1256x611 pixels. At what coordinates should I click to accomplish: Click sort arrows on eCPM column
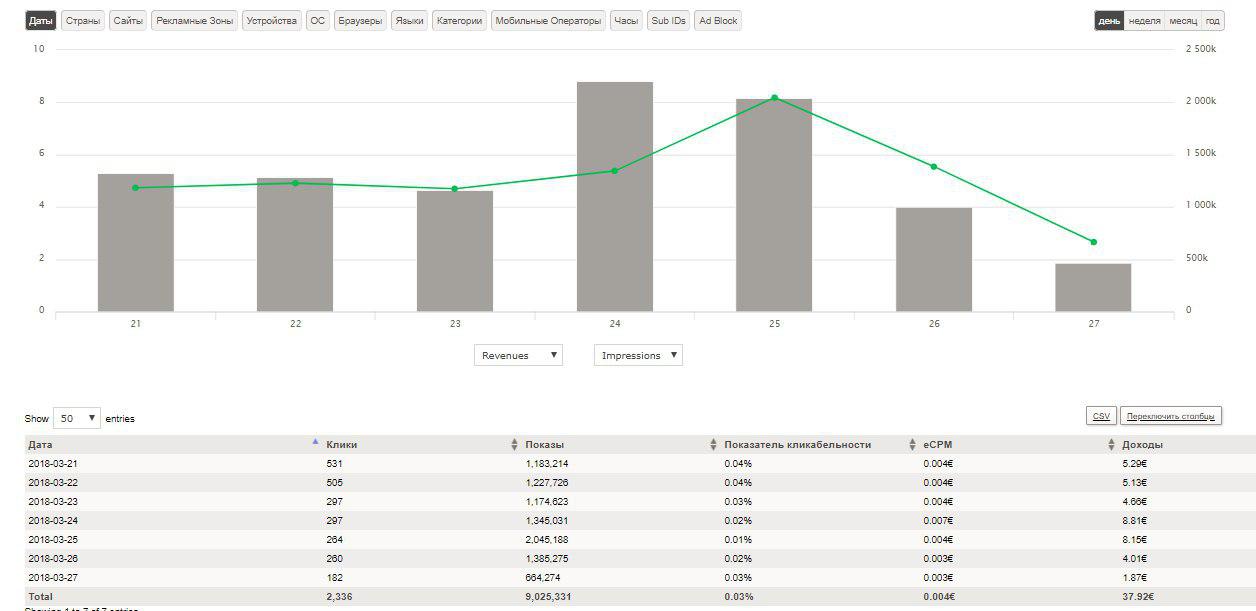pos(1111,445)
